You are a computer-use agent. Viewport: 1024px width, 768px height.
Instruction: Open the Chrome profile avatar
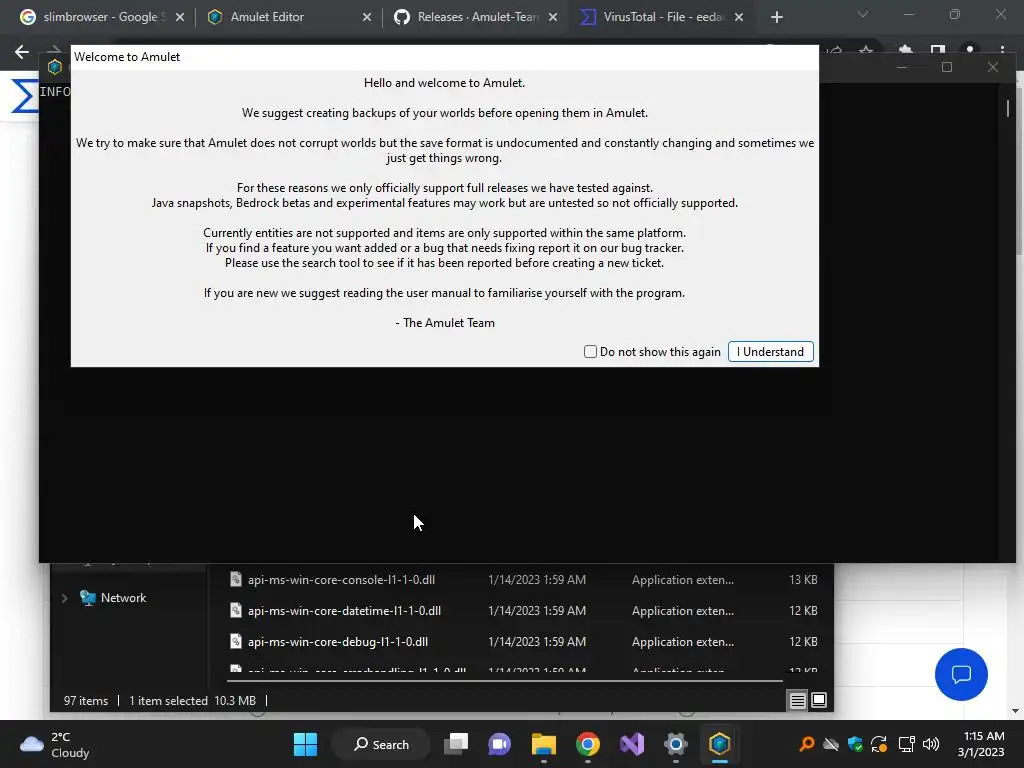point(970,50)
